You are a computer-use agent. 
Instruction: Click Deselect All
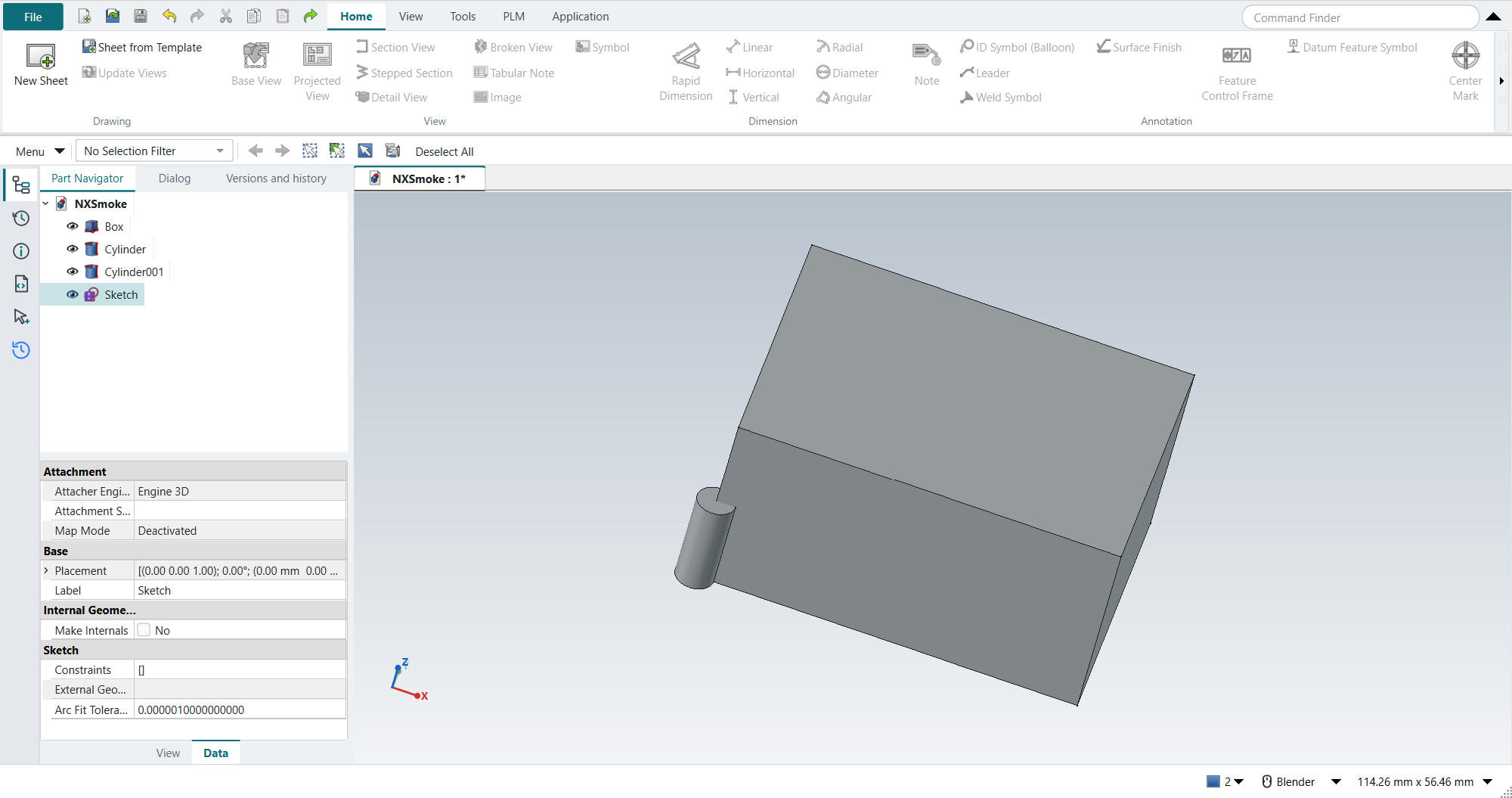(x=445, y=151)
